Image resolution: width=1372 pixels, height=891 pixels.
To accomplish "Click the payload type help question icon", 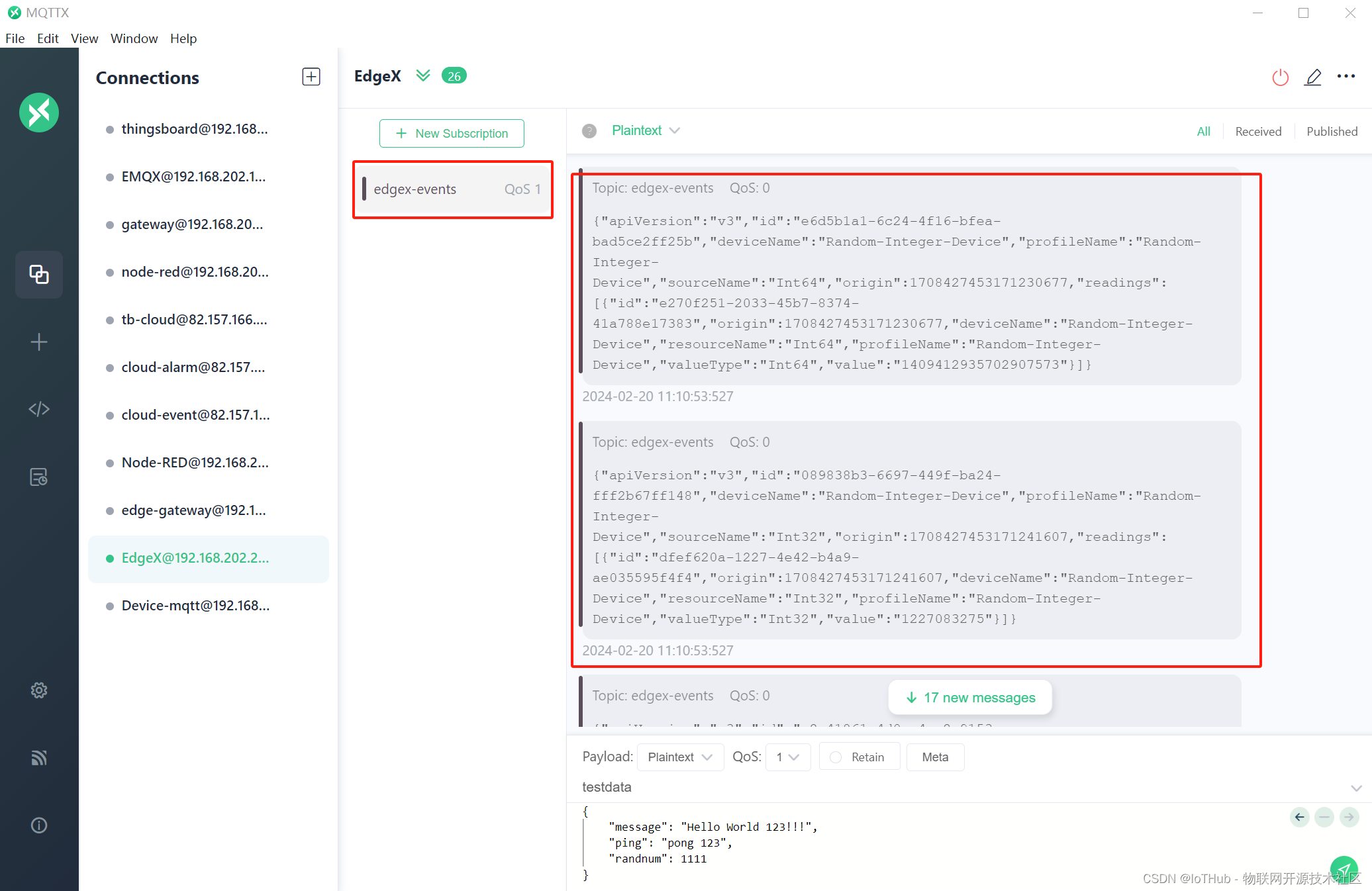I will point(589,131).
